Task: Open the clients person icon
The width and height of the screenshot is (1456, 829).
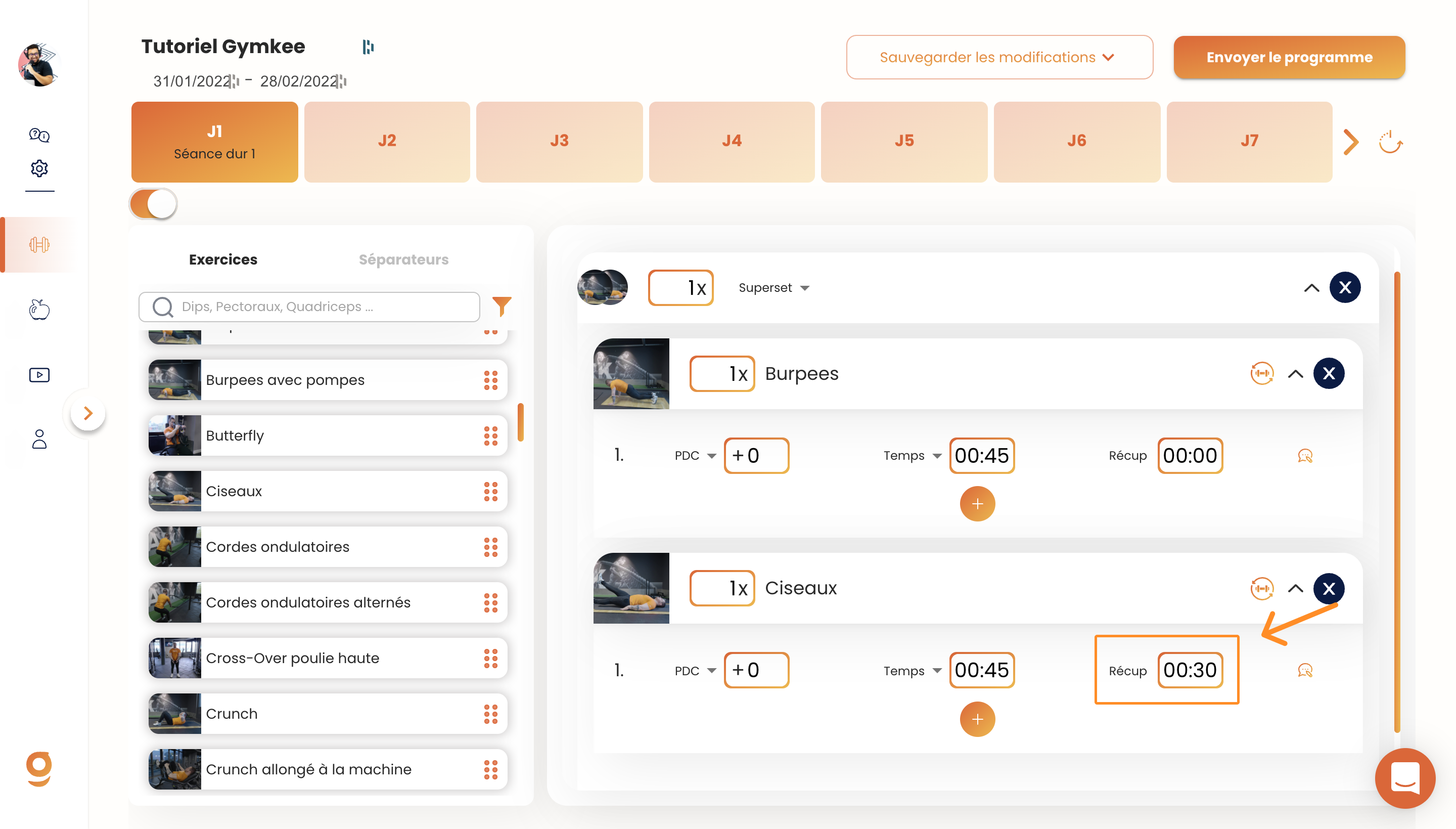Action: click(39, 439)
